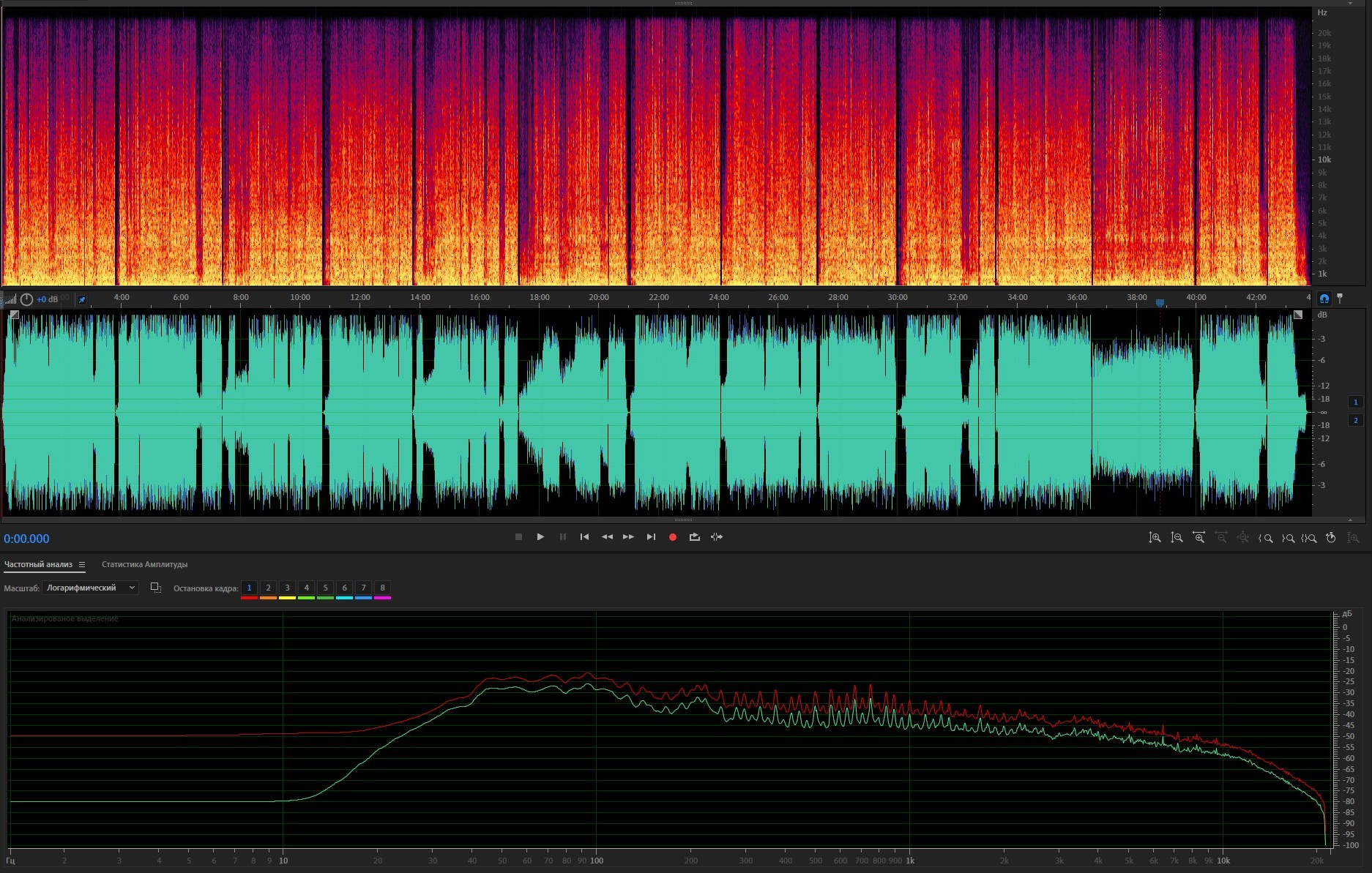Click the fade-in handle at waveform start
1372x873 pixels.
tap(14, 315)
